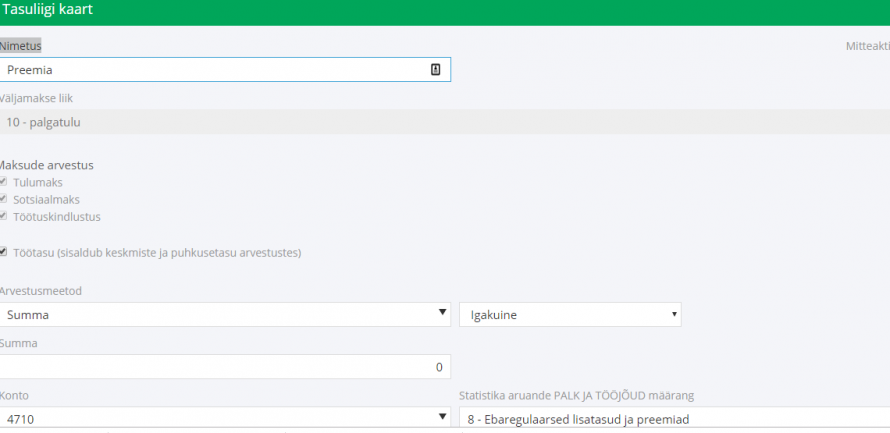Toggle the Sotsiaalmaks checkbox
This screenshot has height=433, width=890.
[x=4, y=199]
